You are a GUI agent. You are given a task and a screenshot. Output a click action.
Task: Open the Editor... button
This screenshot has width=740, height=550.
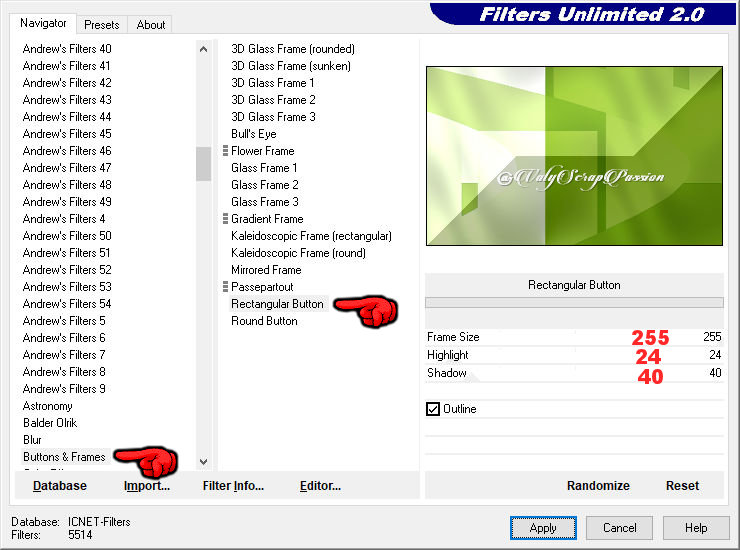tap(320, 486)
